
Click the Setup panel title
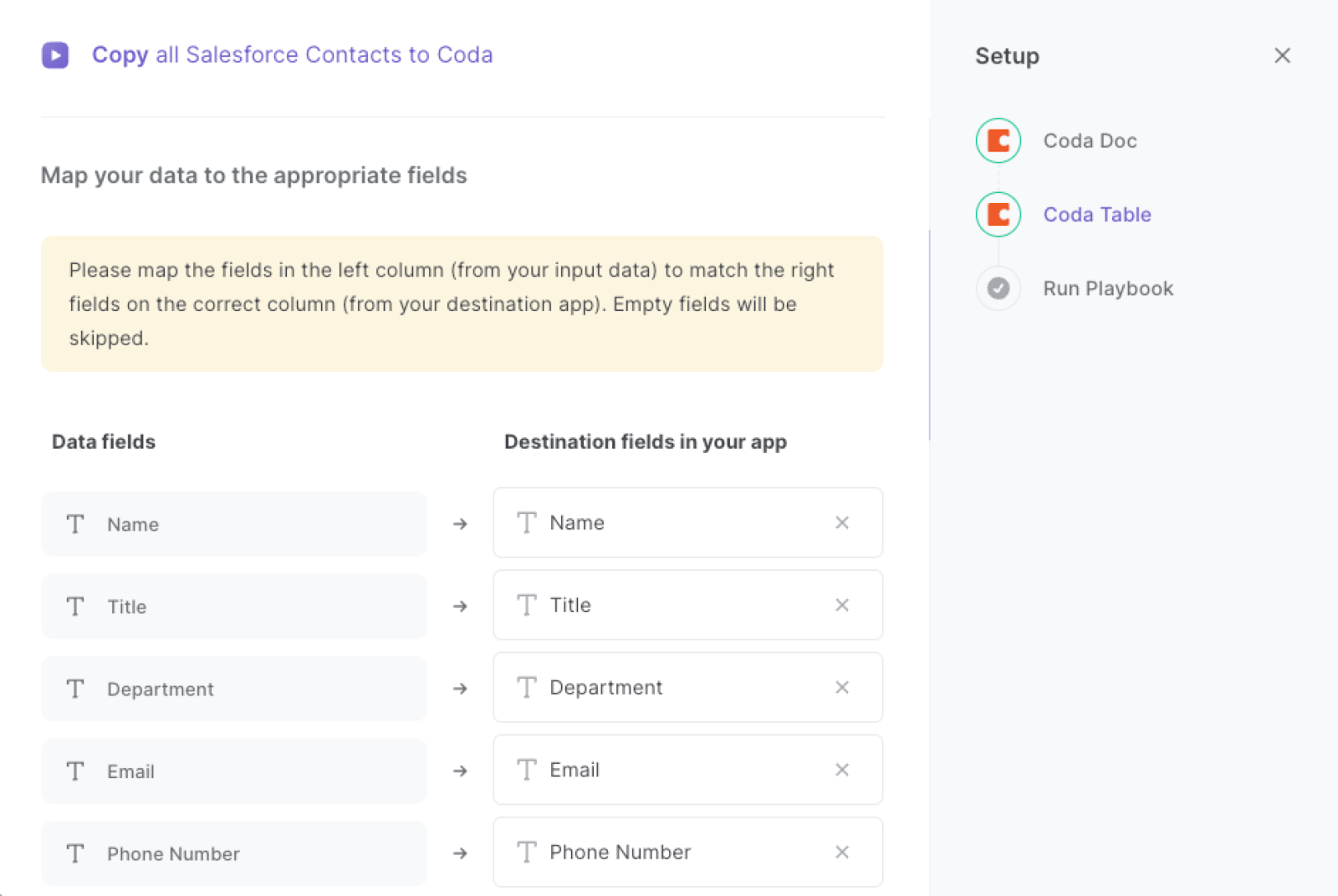pos(1007,56)
